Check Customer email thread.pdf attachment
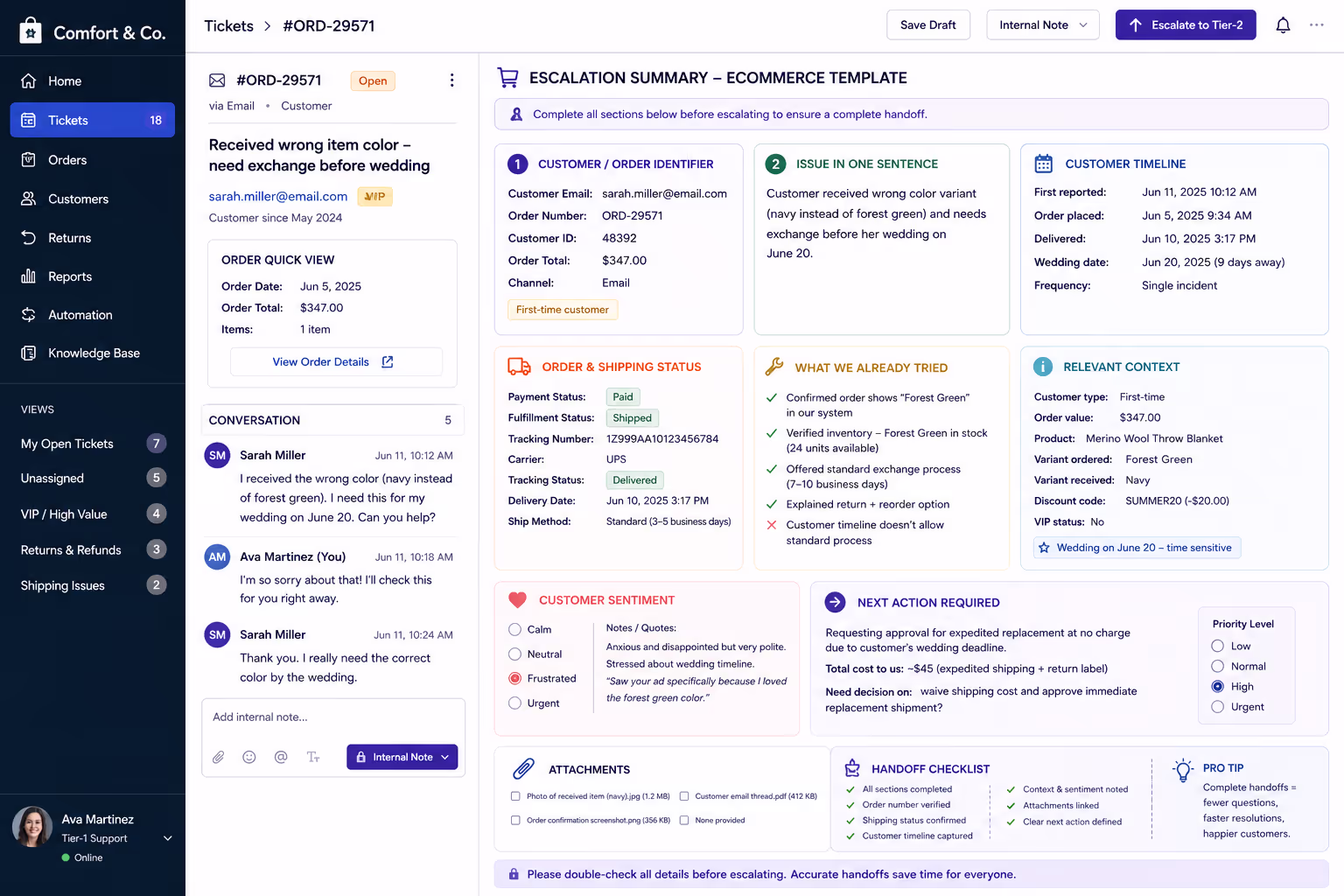Image resolution: width=1344 pixels, height=896 pixels. tap(684, 796)
